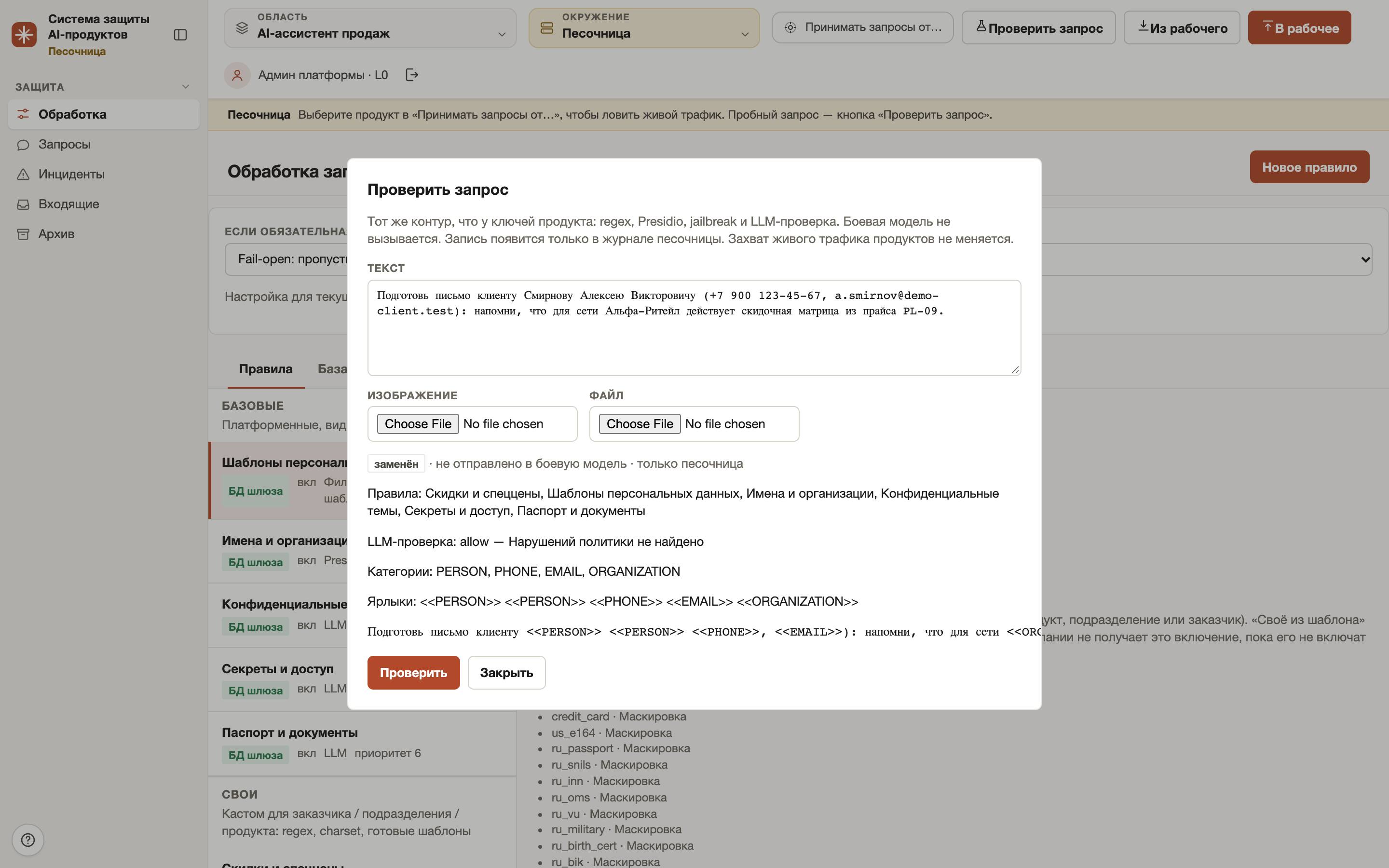Click the Админ платформы · L0 label
The image size is (1389, 868).
pyautogui.click(x=323, y=75)
